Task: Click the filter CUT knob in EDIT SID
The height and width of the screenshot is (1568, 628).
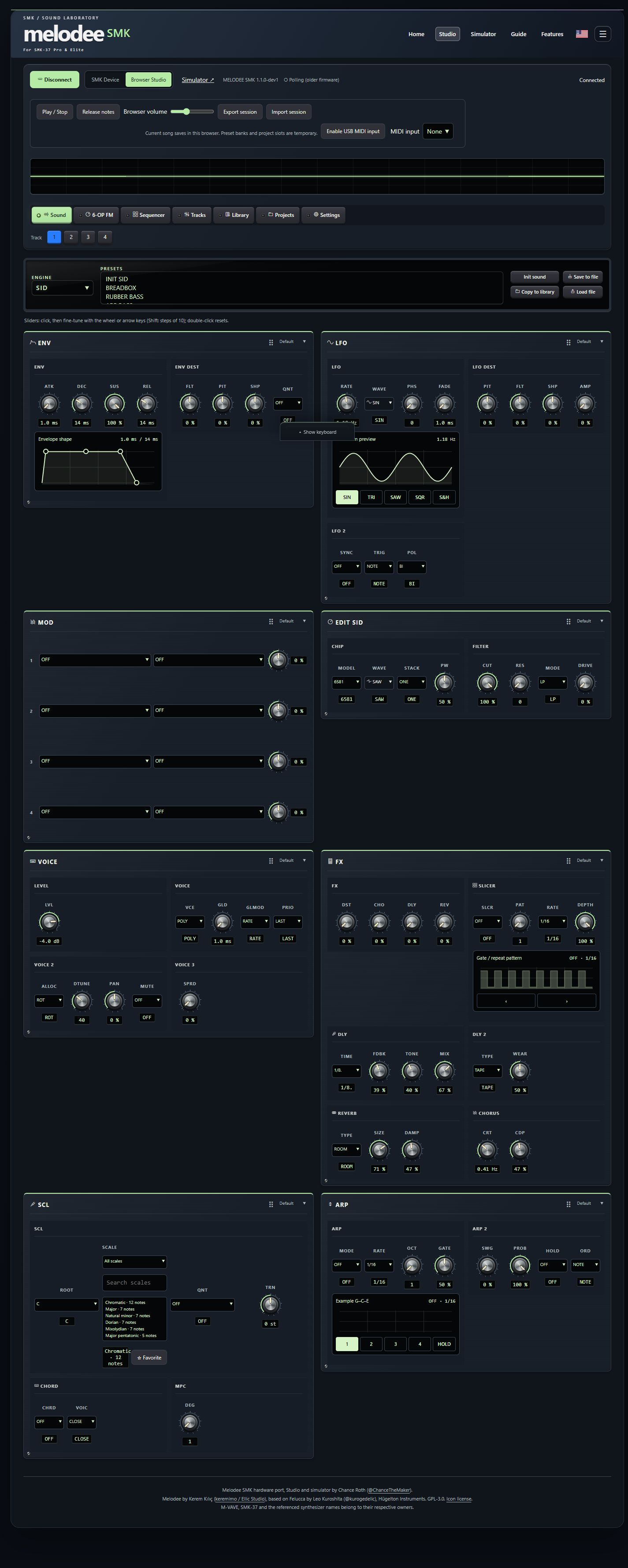Action: pyautogui.click(x=487, y=682)
